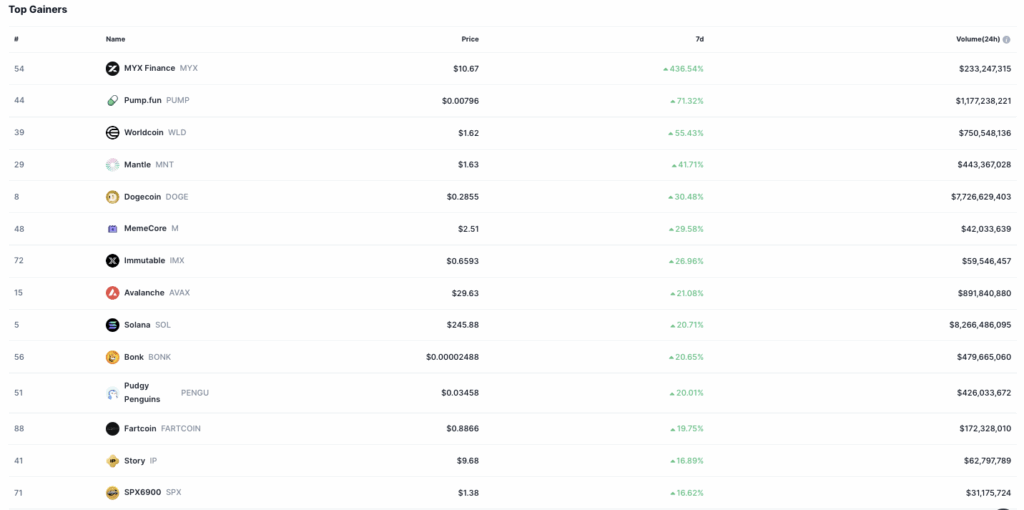Click the Dogecoin coin icon
1024x510 pixels.
click(112, 197)
